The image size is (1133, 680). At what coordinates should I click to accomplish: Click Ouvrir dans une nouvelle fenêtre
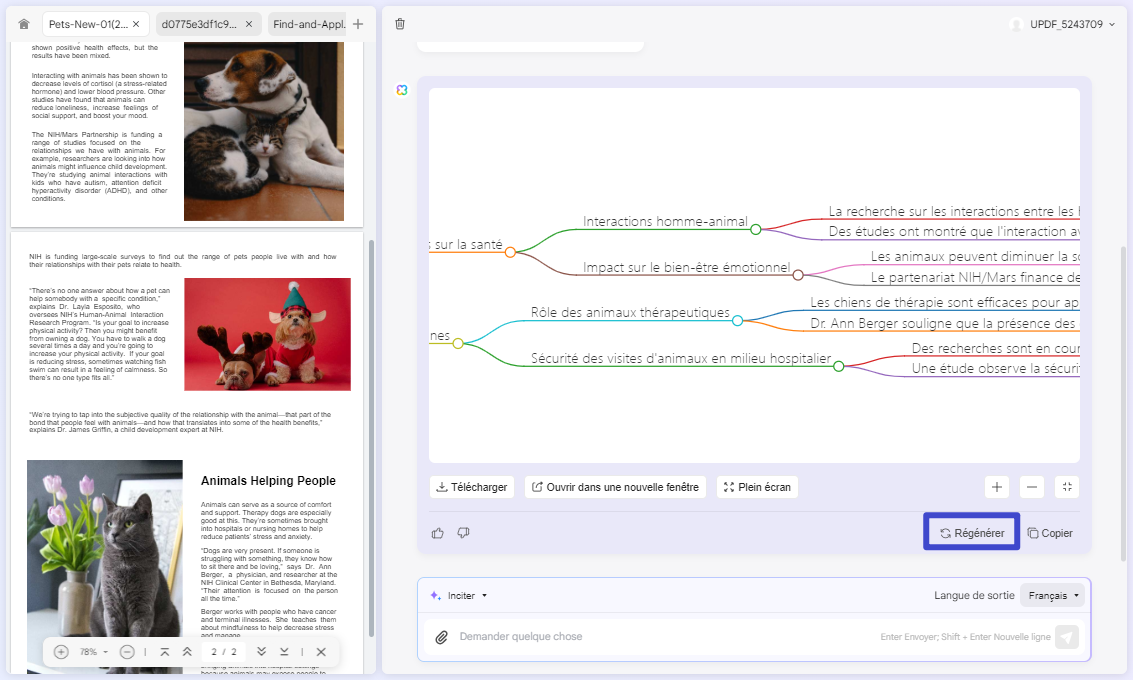click(x=616, y=487)
